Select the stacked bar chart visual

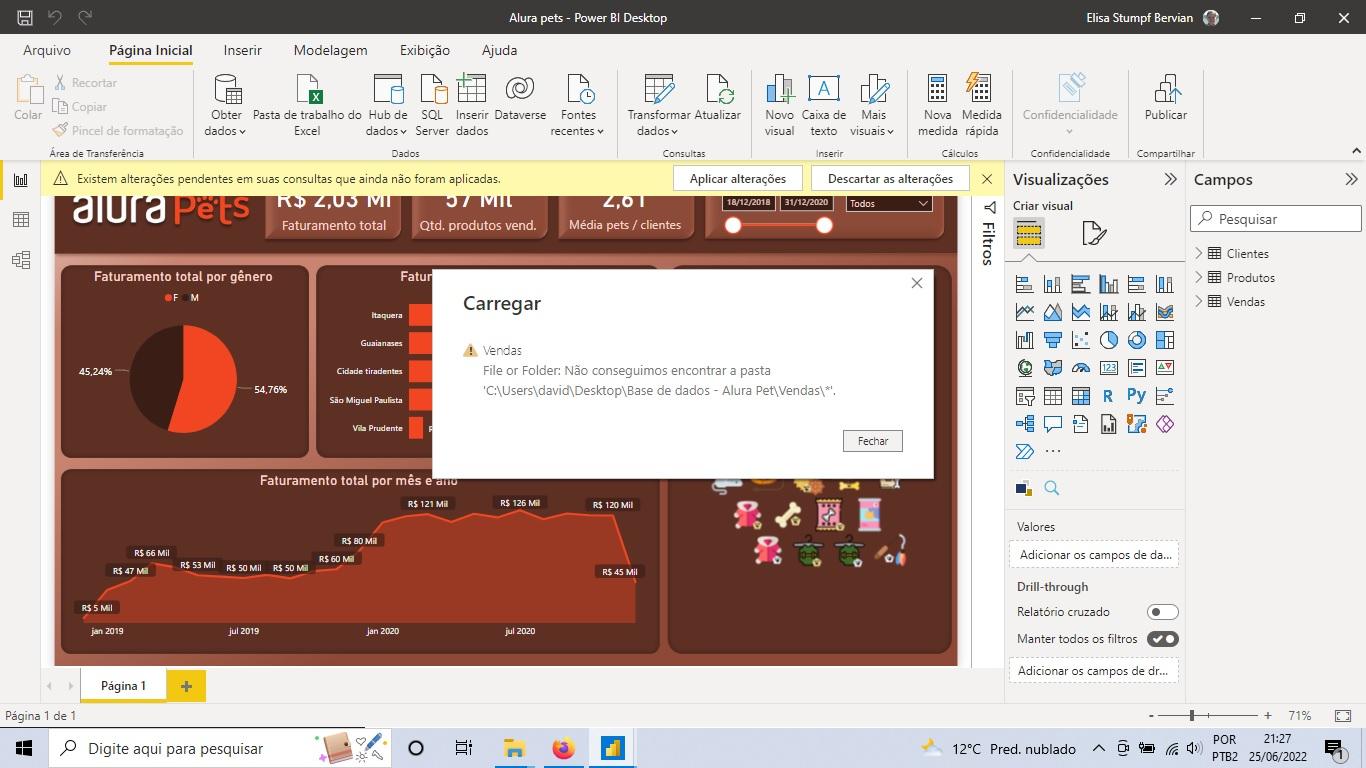point(1024,285)
